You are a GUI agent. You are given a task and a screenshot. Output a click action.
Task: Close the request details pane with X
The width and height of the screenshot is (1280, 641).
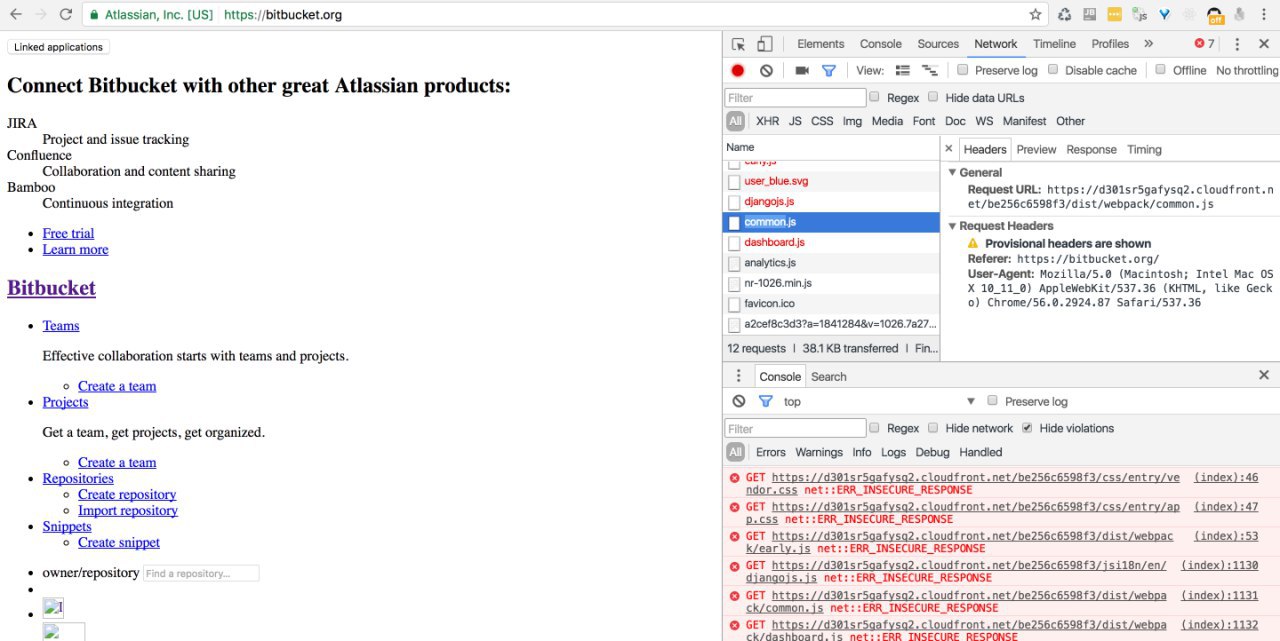[x=949, y=149]
